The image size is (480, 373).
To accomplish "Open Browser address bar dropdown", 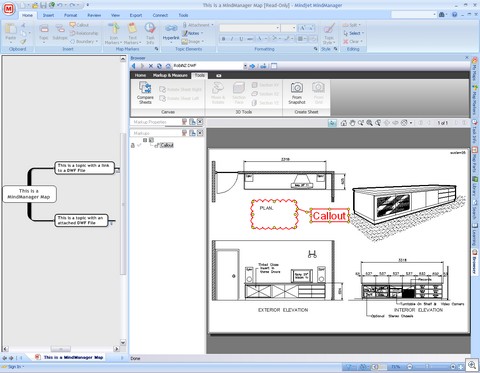I will 245,66.
